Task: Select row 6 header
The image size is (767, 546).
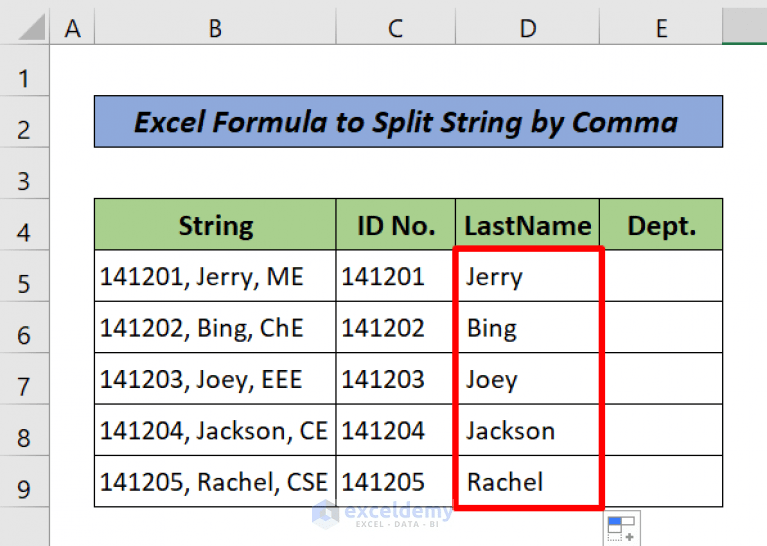Action: click(x=24, y=327)
